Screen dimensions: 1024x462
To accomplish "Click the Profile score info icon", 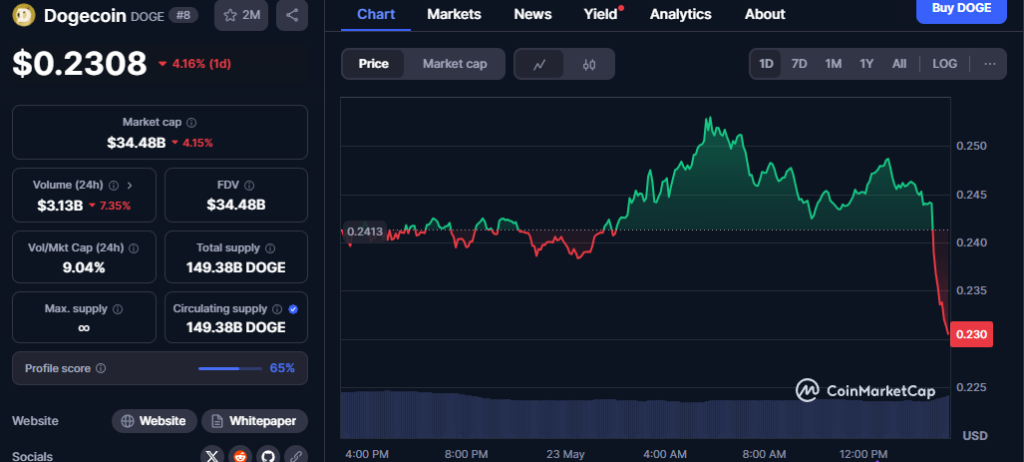I will tap(101, 369).
